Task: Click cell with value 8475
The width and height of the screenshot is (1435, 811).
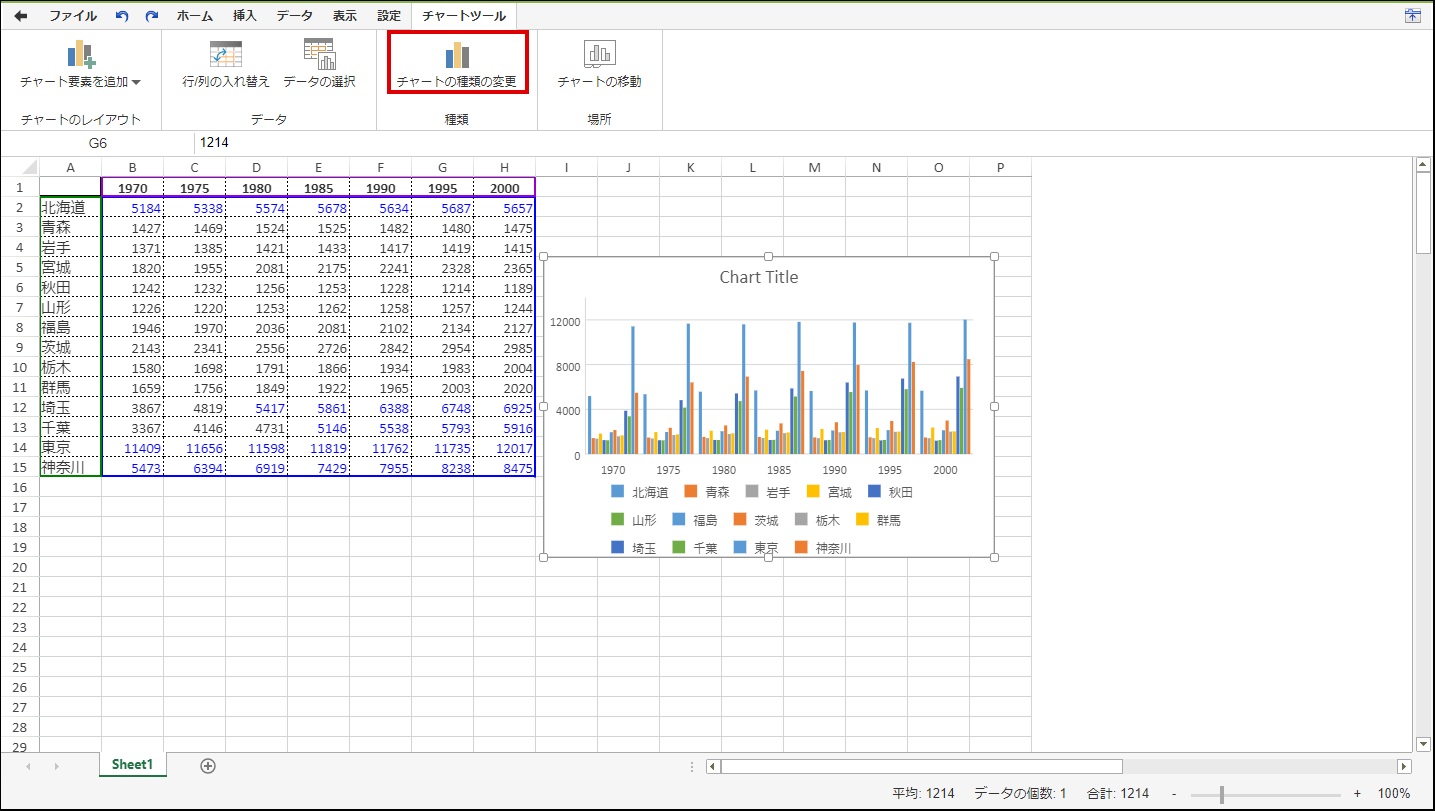Action: tap(504, 467)
